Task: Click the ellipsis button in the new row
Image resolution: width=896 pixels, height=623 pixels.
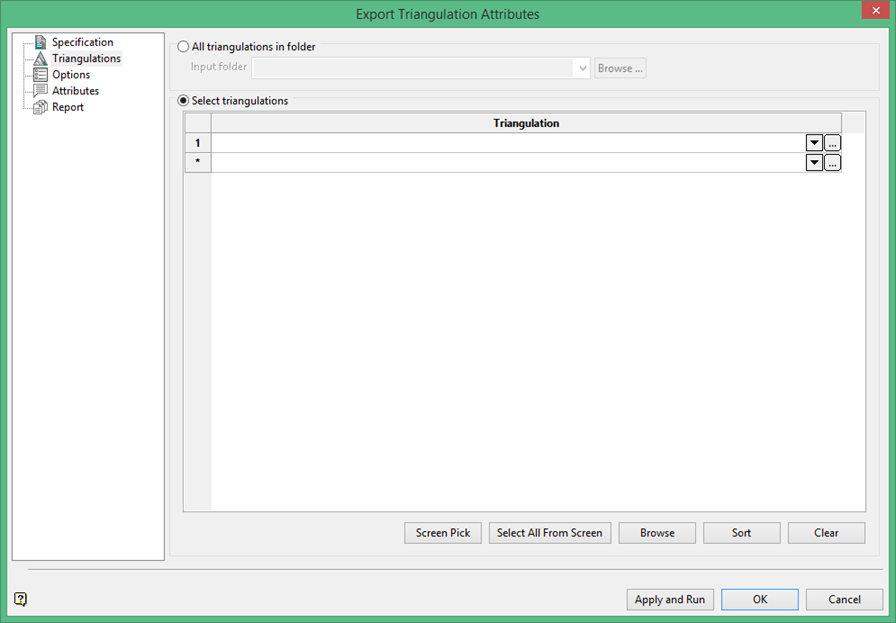Action: [832, 163]
